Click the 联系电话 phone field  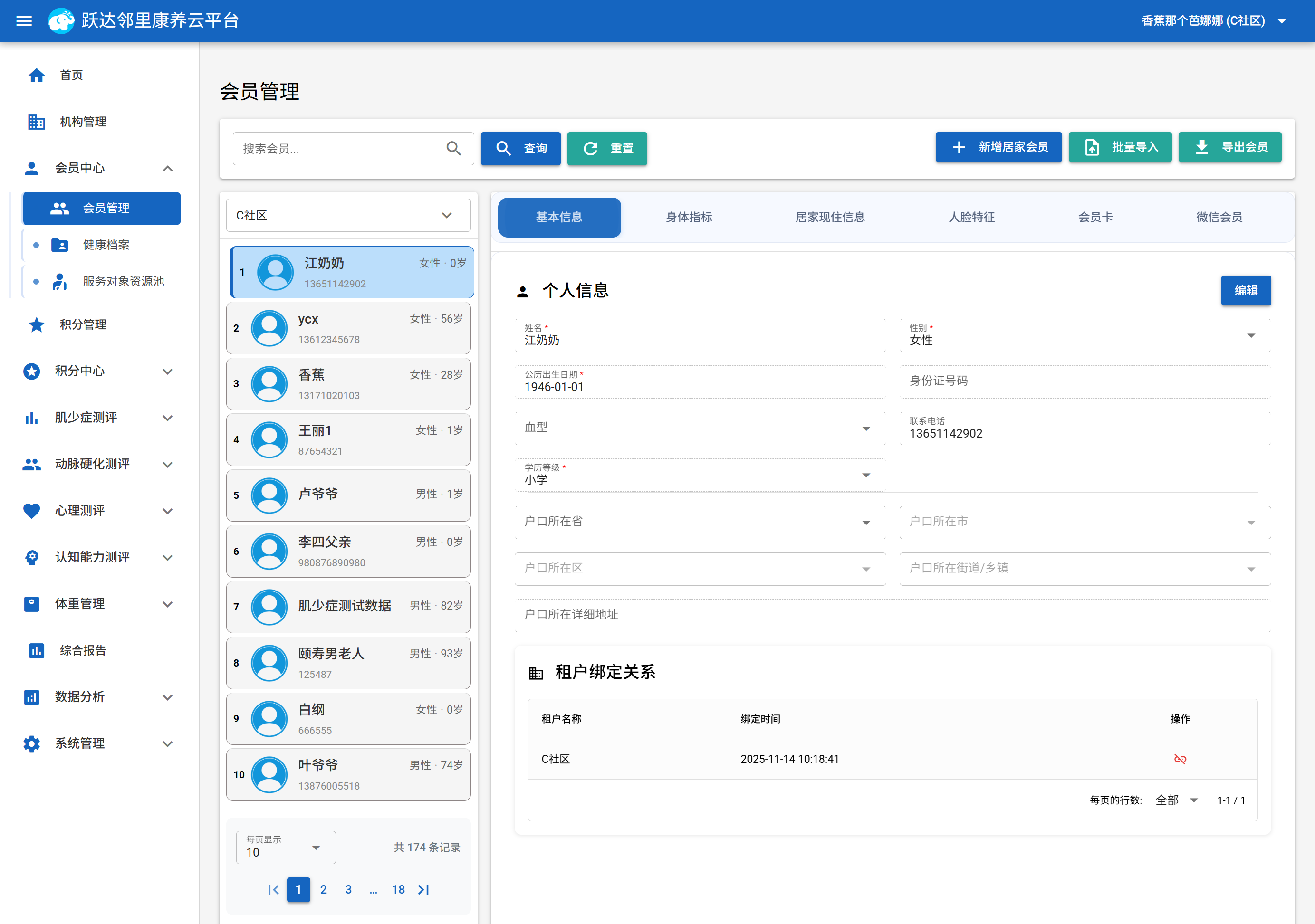click(x=1085, y=429)
